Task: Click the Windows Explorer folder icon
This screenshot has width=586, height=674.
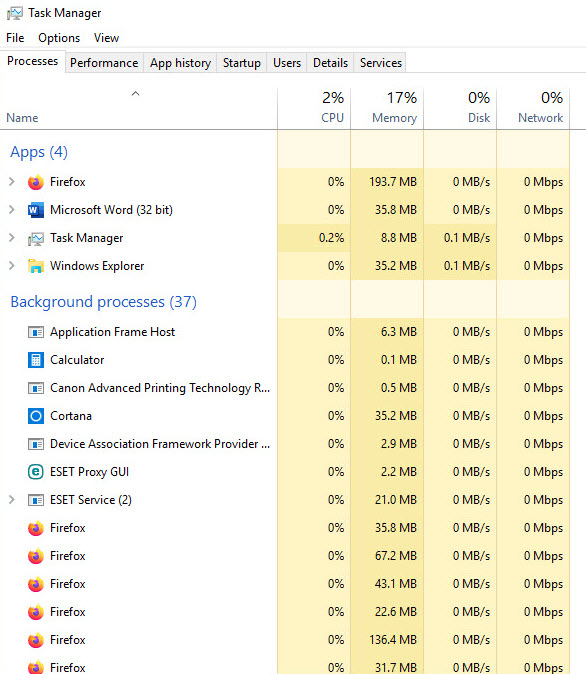Action: coord(36,266)
